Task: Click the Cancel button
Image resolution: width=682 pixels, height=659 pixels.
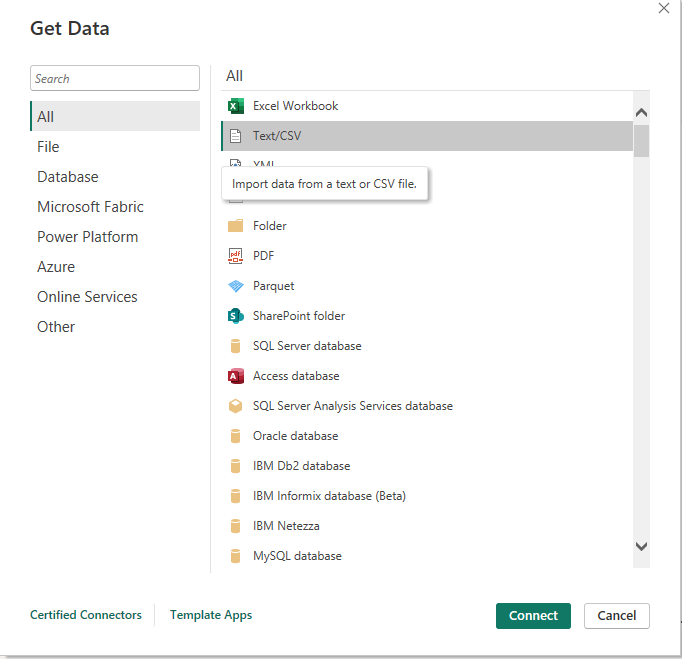Action: coord(617,616)
